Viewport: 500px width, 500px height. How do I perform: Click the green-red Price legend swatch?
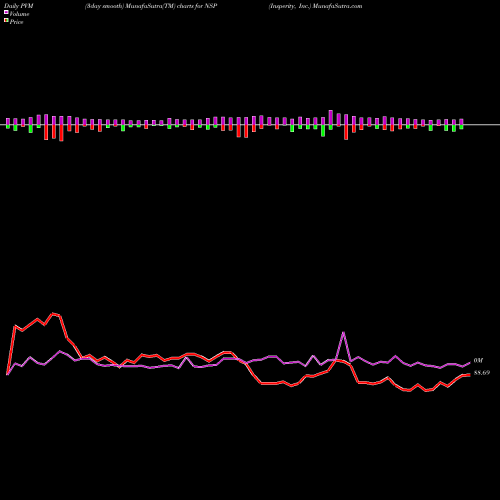pos(6,21)
